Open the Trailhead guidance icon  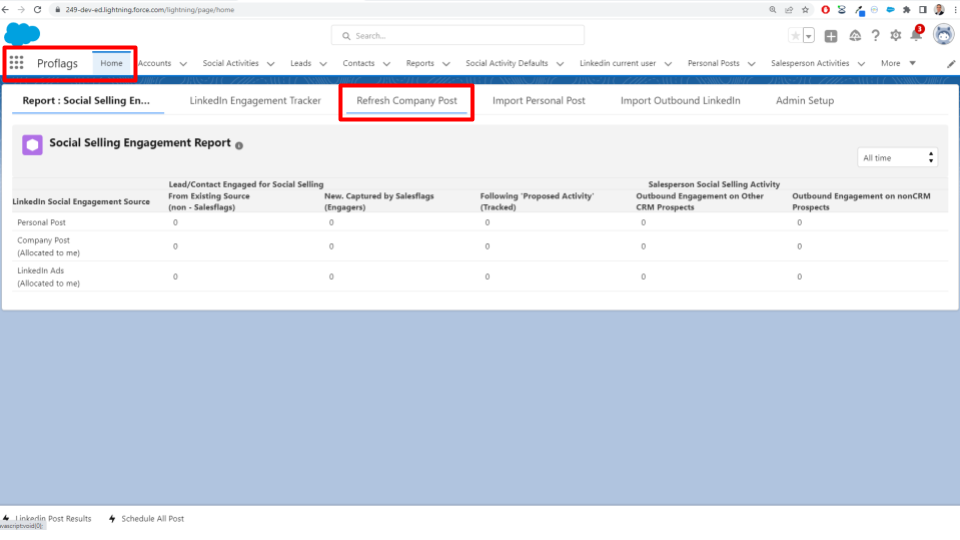click(x=855, y=36)
